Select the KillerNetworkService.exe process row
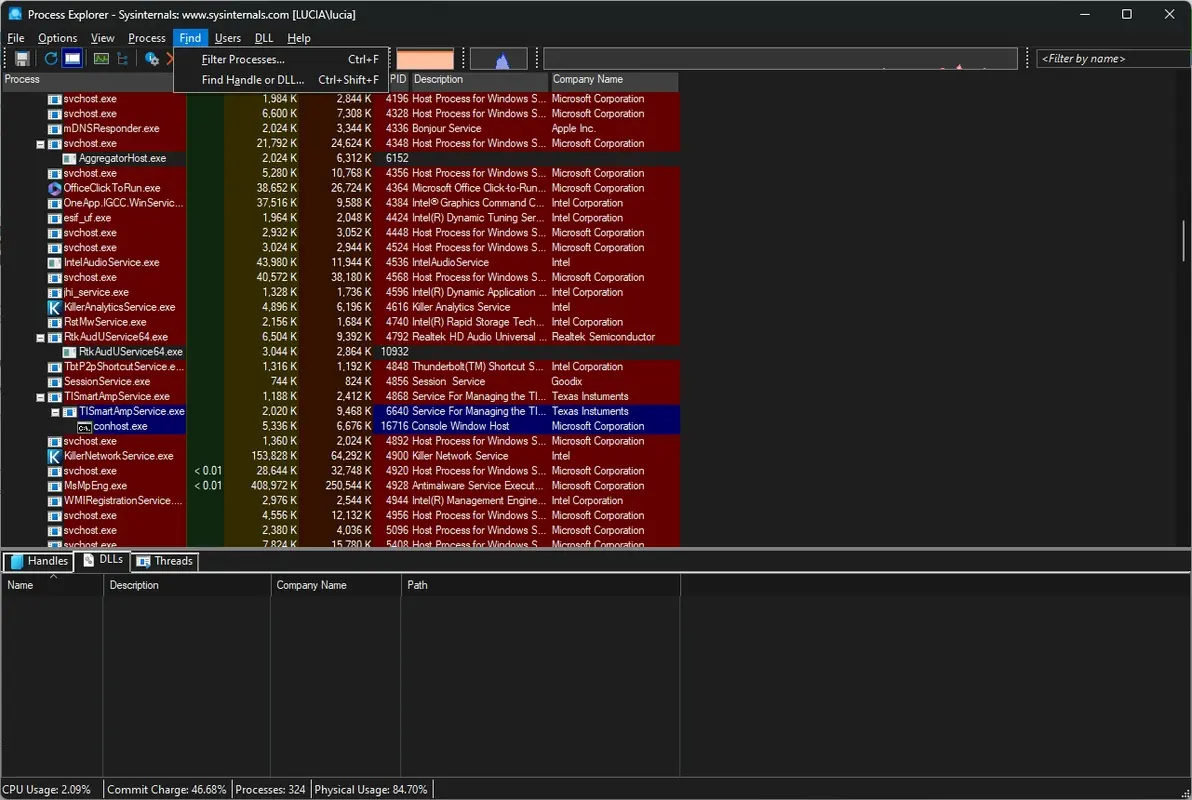 [x=340, y=456]
